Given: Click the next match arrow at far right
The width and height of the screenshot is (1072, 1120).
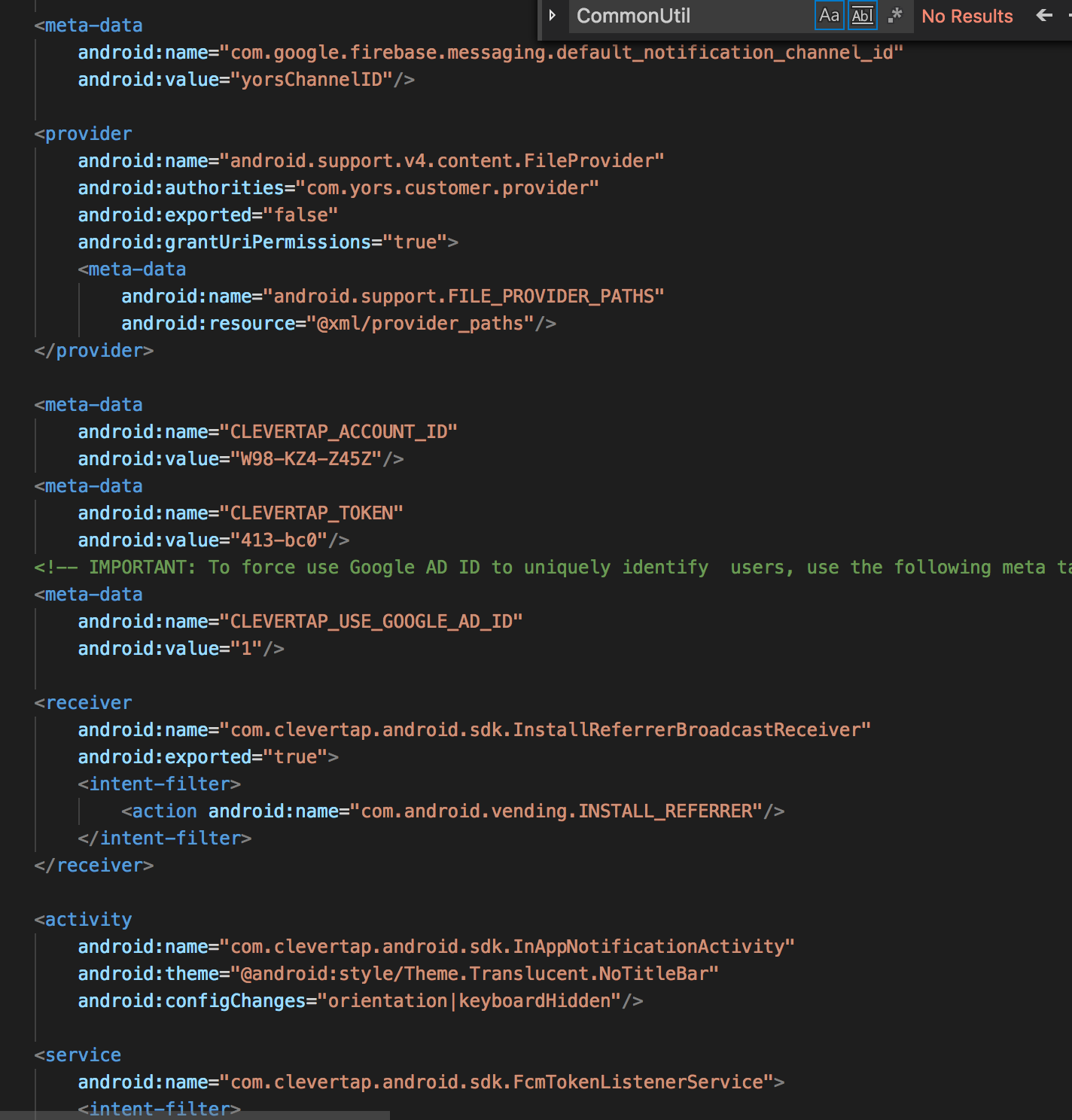Looking at the screenshot, I should point(1068,15).
